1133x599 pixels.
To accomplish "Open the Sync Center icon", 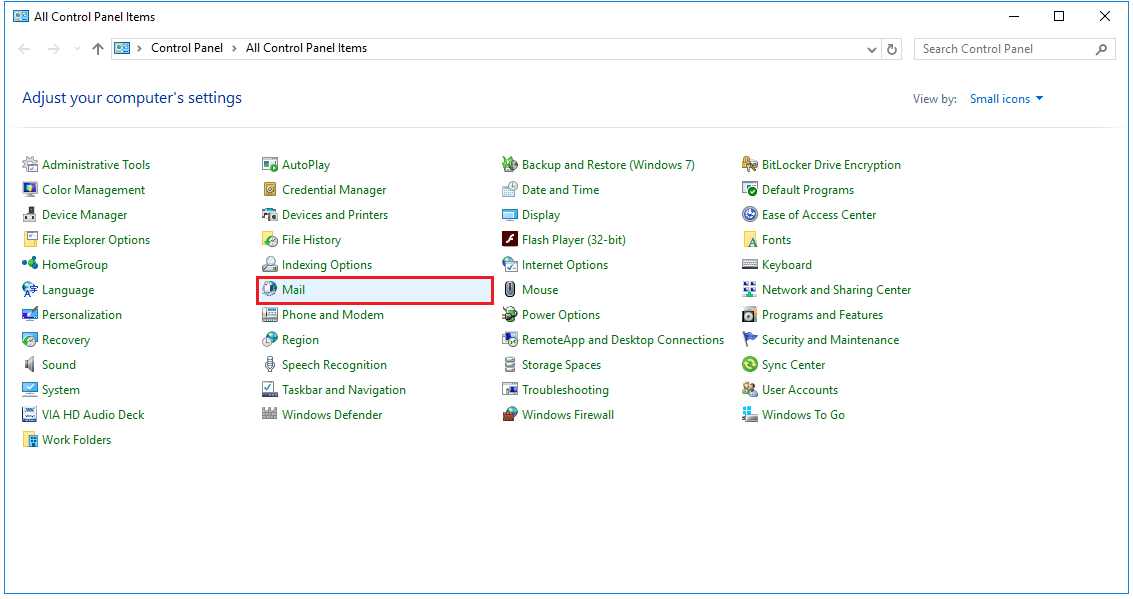I will pyautogui.click(x=749, y=365).
